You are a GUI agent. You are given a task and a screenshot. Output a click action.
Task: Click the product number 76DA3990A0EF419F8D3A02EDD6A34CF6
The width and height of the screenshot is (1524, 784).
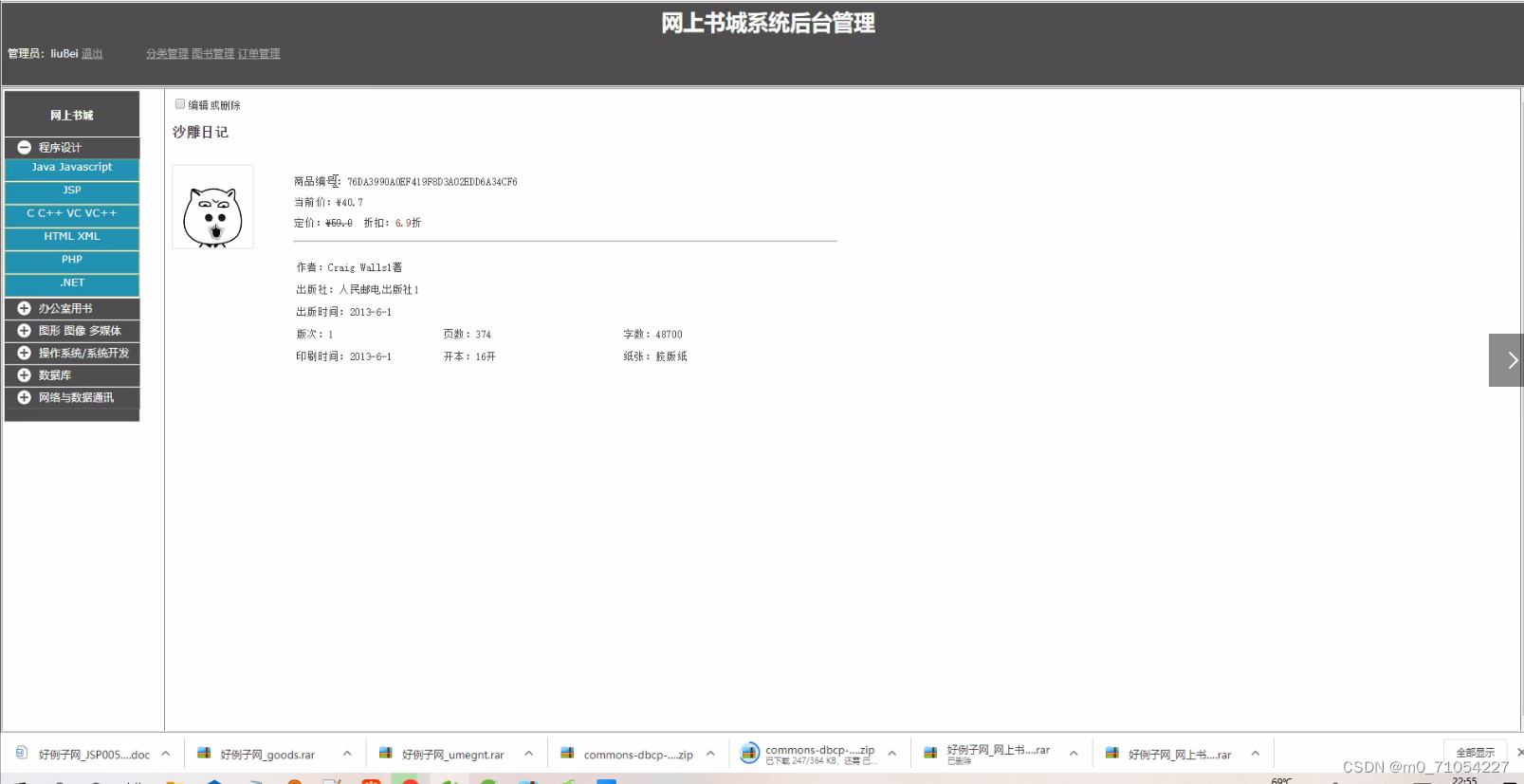click(432, 182)
